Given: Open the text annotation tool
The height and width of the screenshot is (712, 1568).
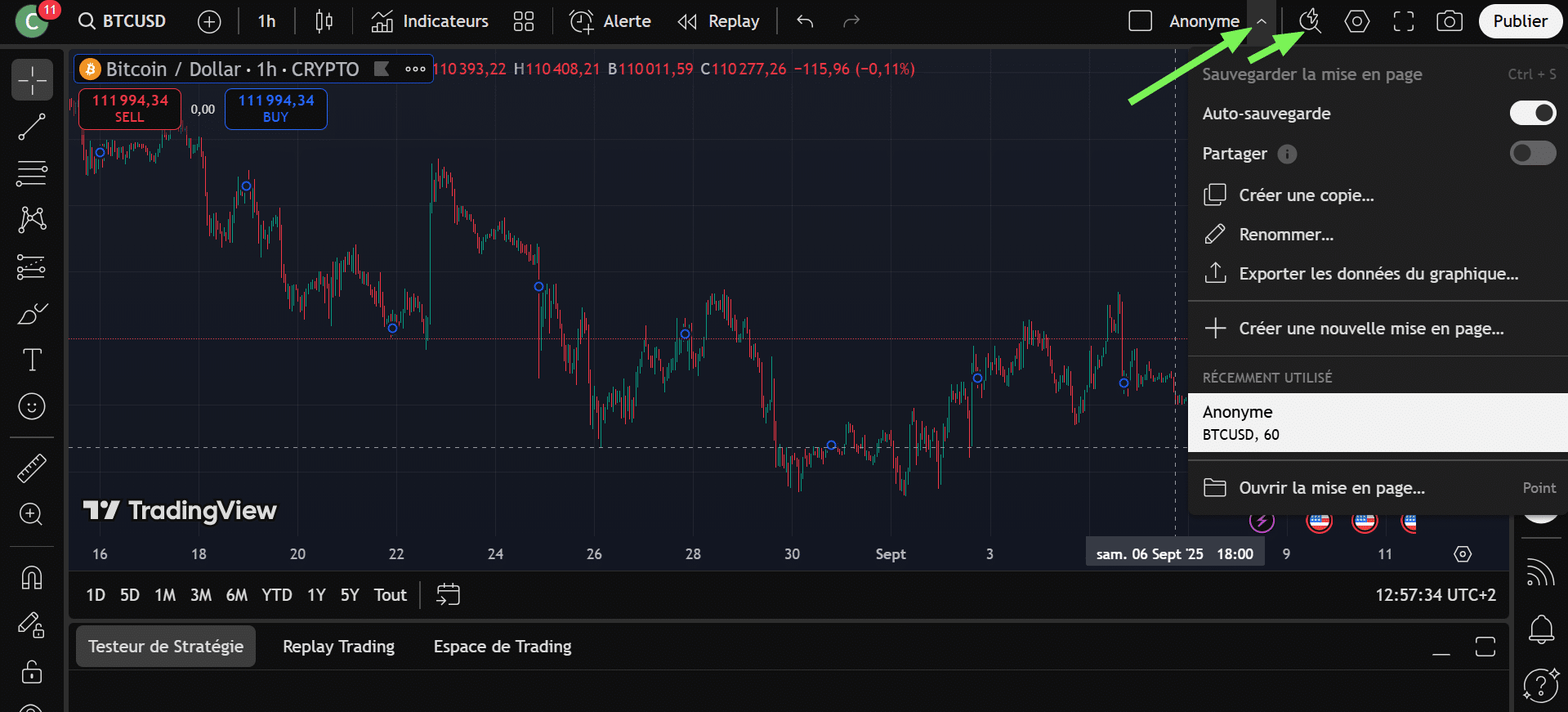Looking at the screenshot, I should click(32, 360).
